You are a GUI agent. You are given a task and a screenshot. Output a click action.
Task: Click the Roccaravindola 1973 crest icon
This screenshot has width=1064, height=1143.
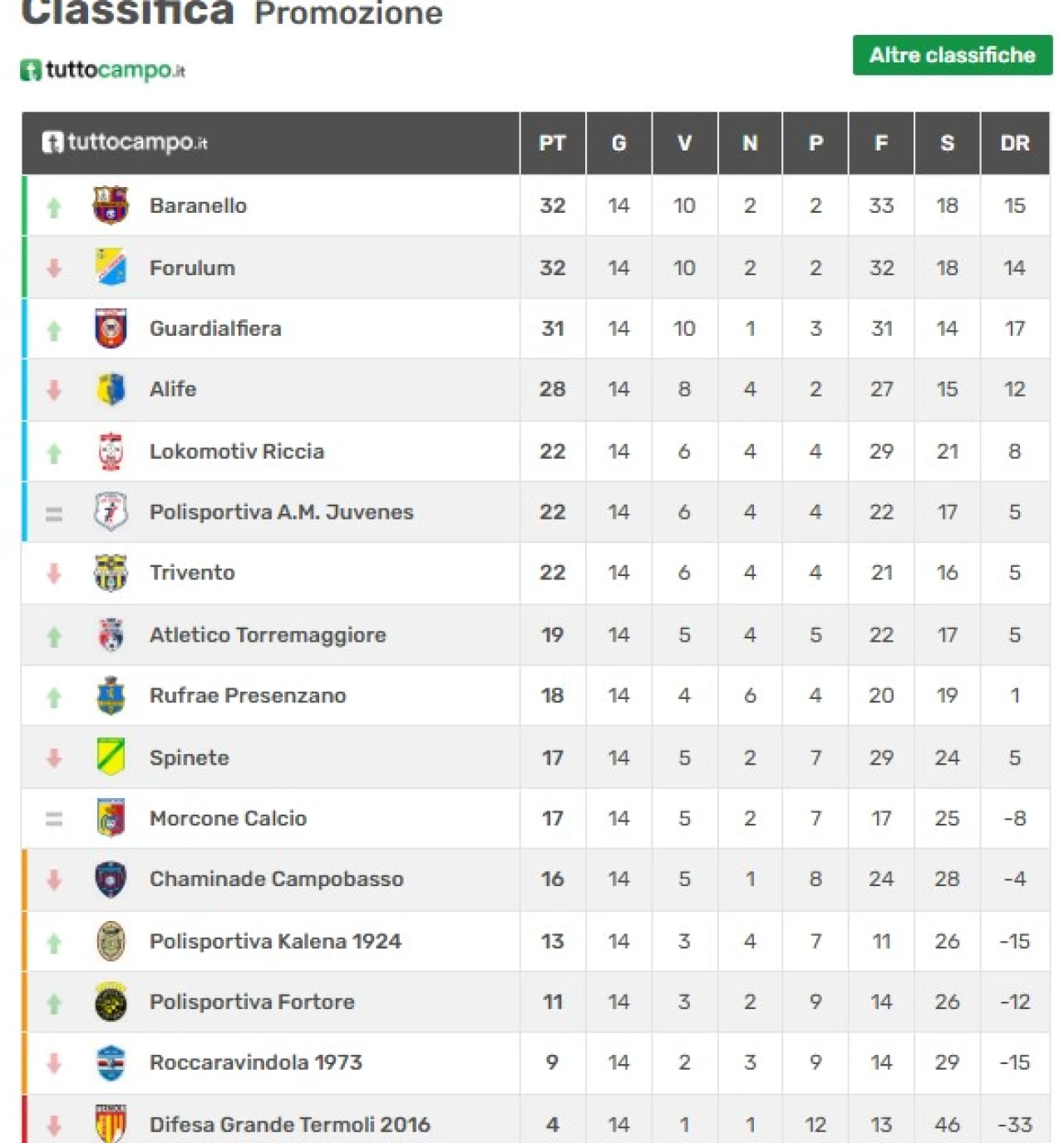coord(111,1062)
